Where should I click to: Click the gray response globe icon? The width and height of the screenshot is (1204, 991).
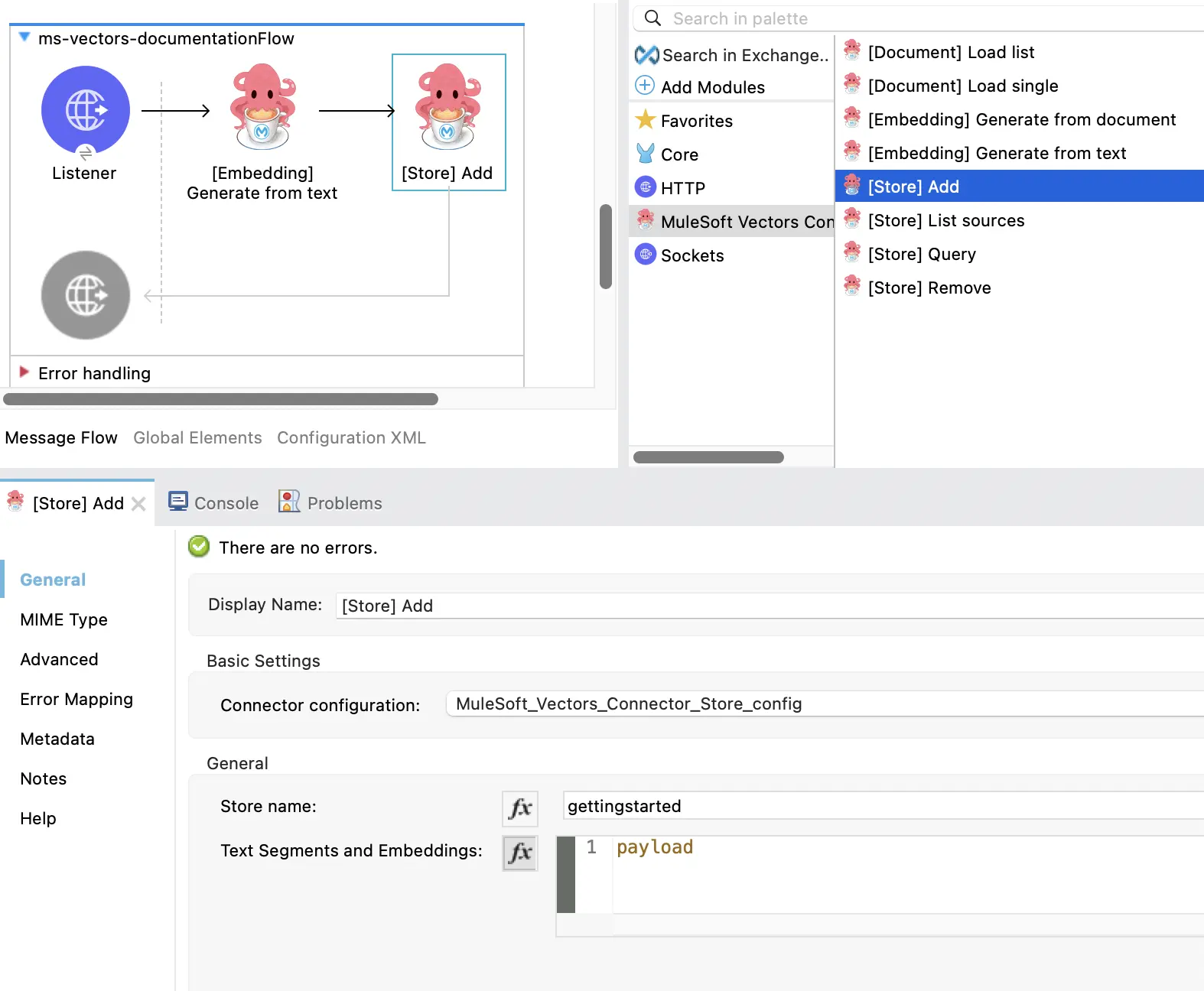86,295
